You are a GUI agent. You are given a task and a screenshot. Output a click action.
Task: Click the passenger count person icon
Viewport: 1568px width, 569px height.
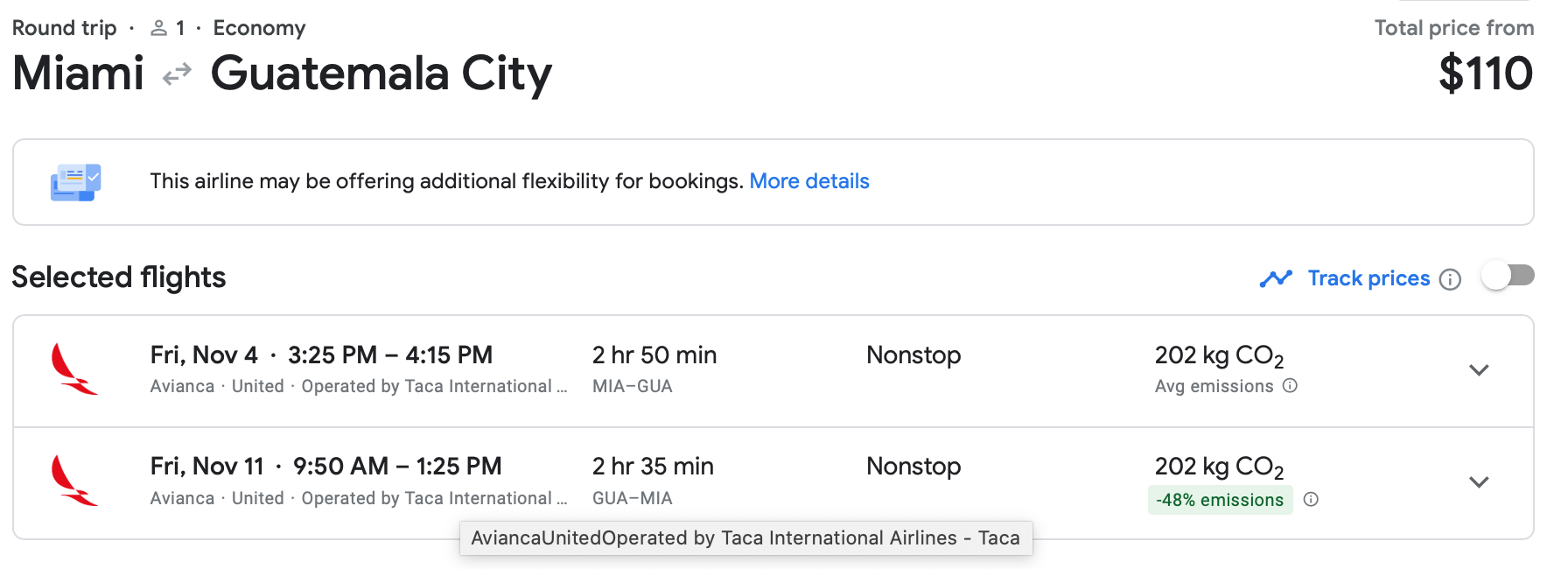(x=158, y=28)
